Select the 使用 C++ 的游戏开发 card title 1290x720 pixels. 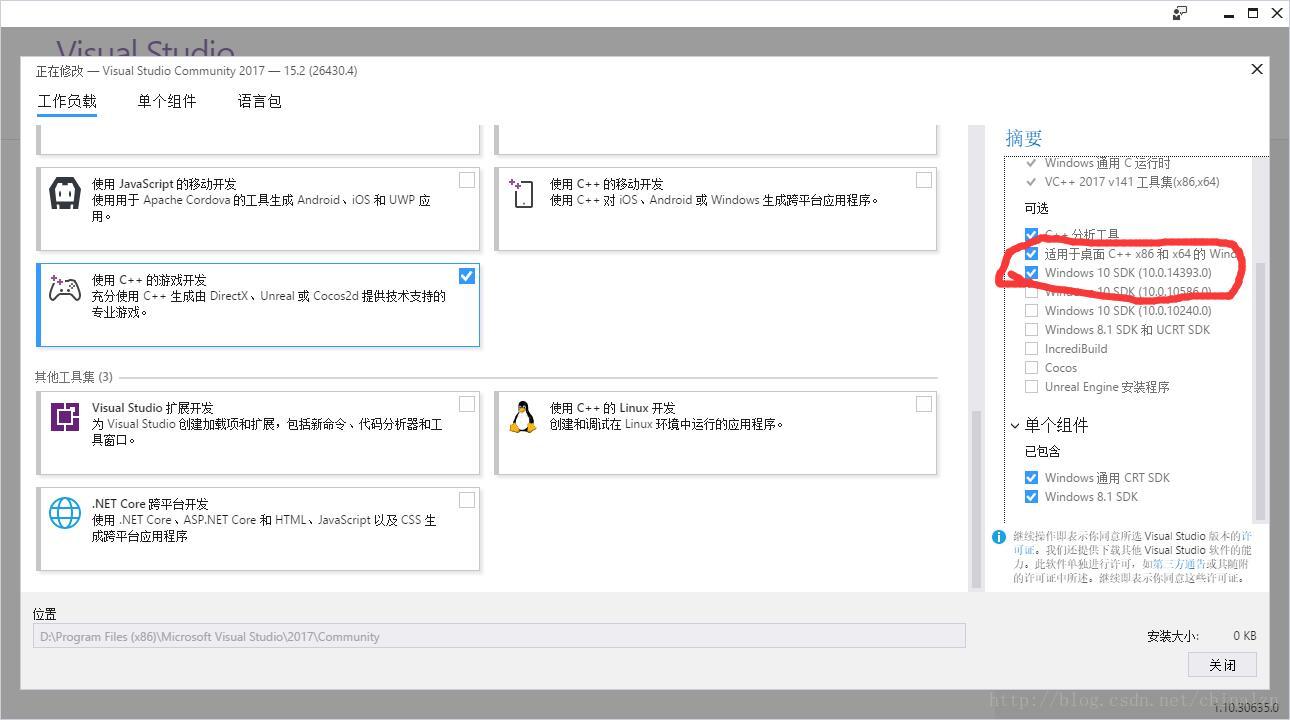[x=149, y=280]
